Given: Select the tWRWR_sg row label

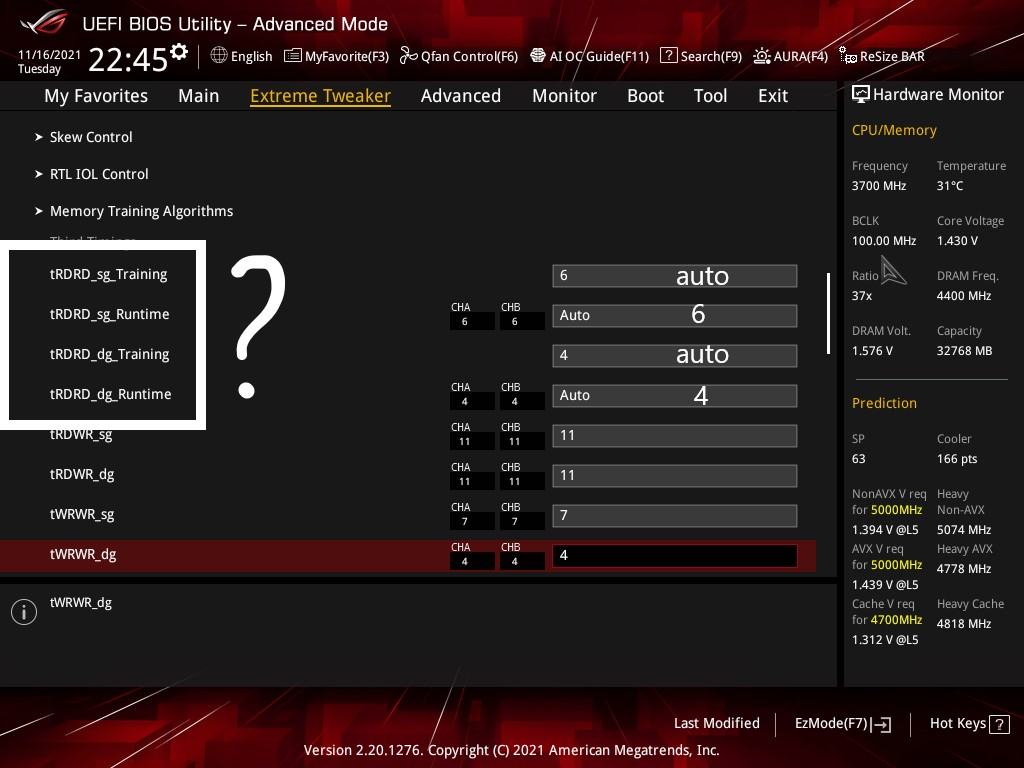Looking at the screenshot, I should click(82, 515).
